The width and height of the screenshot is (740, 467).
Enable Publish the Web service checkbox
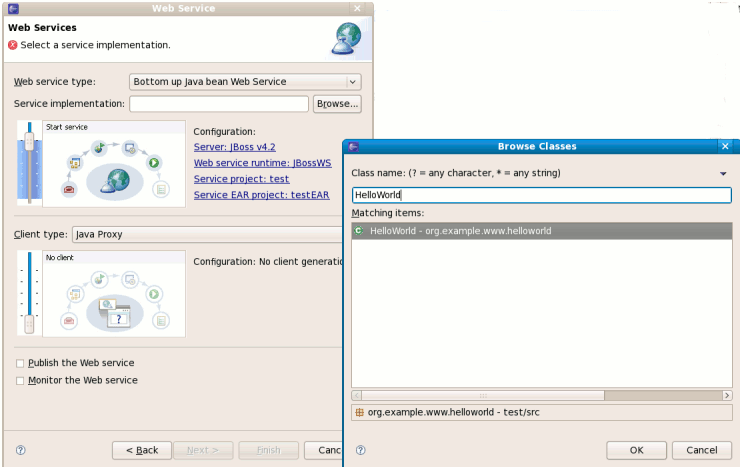[x=20, y=363]
